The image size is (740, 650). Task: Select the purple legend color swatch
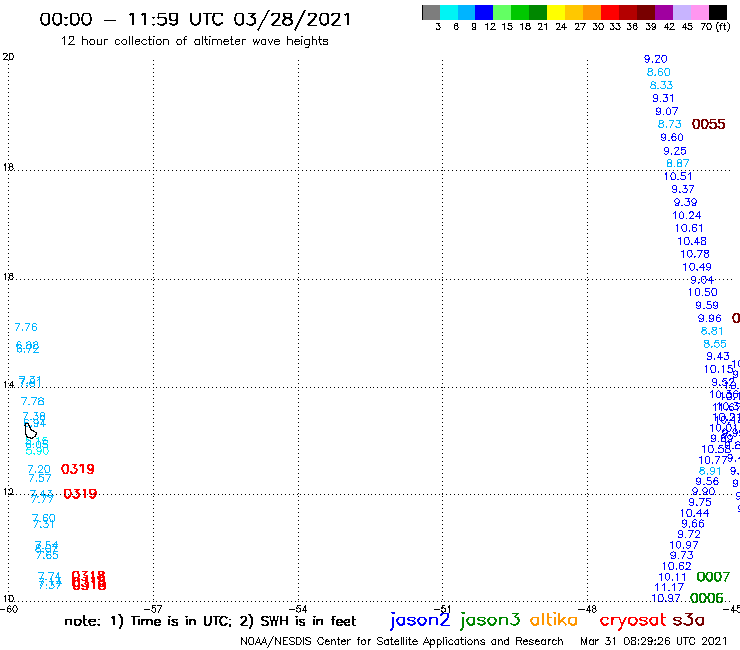click(664, 12)
